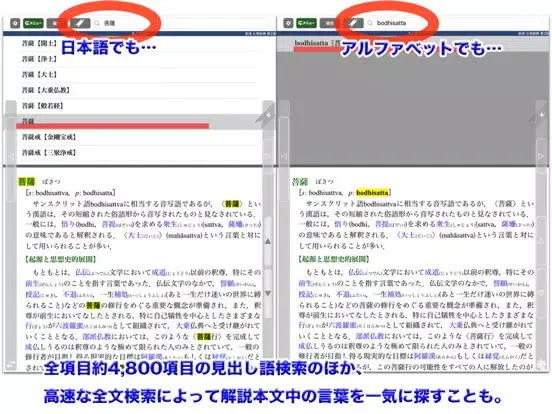
Task: Click 【起源と思想史的展開】 heading in left article
Action: tap(61, 259)
